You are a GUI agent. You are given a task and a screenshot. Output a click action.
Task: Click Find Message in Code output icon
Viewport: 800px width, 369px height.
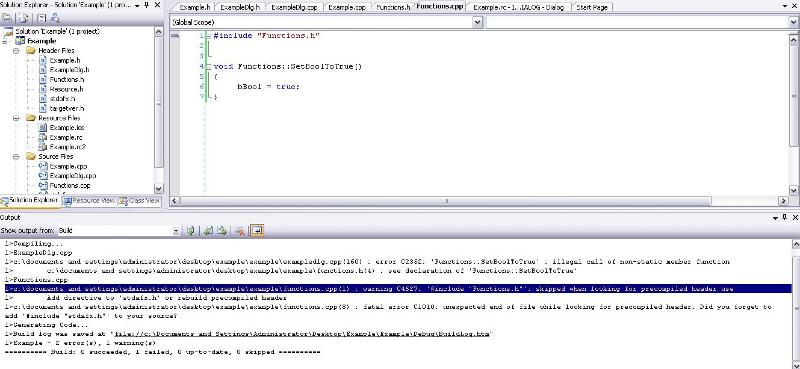191,231
